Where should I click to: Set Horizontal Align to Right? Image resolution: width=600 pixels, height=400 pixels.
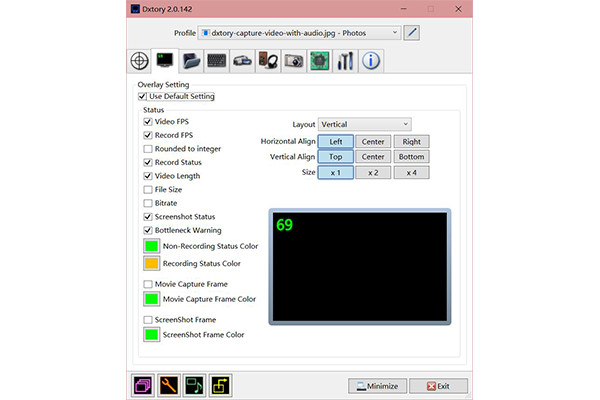click(411, 141)
